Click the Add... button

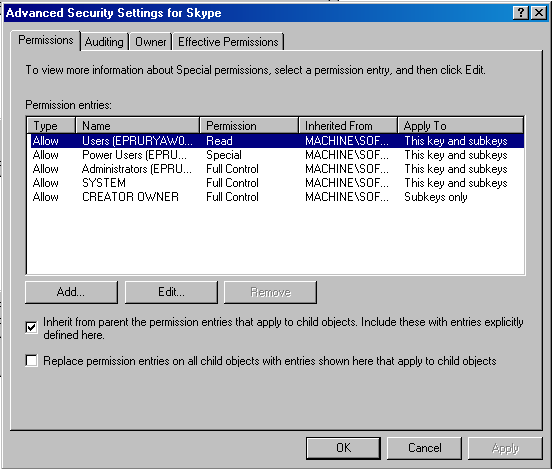[x=71, y=292]
